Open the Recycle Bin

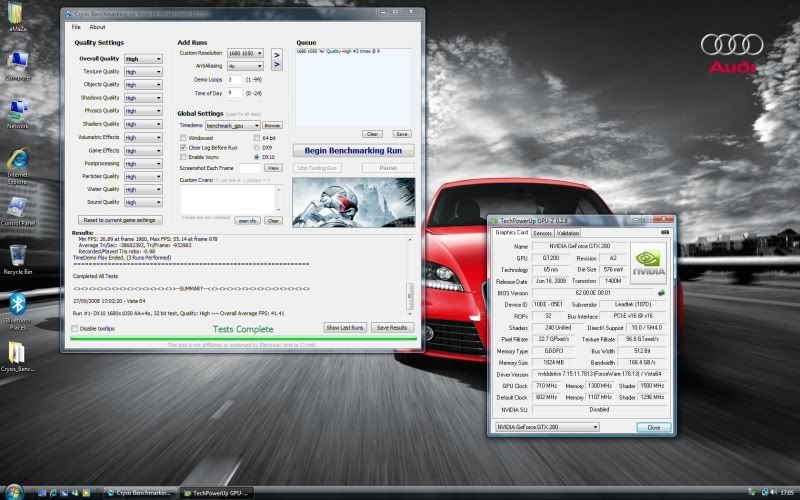point(18,255)
